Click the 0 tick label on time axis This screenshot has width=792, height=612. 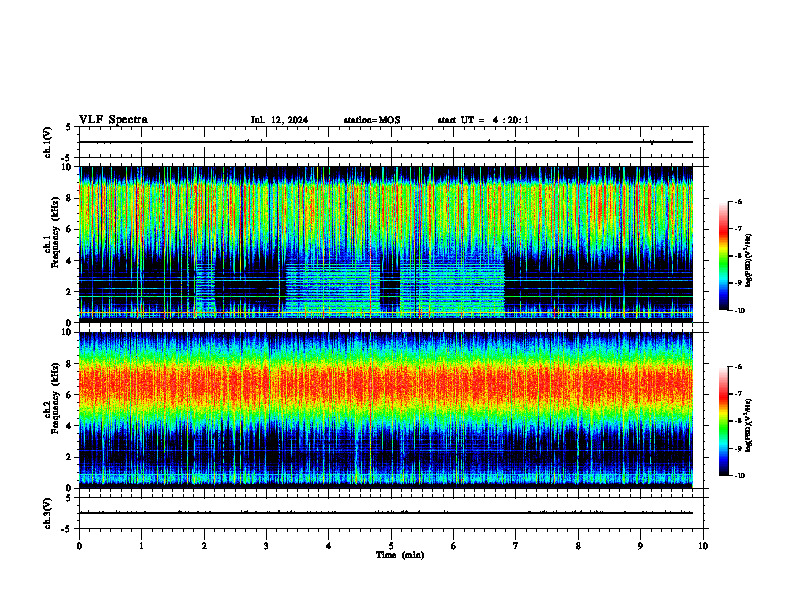click(x=79, y=546)
